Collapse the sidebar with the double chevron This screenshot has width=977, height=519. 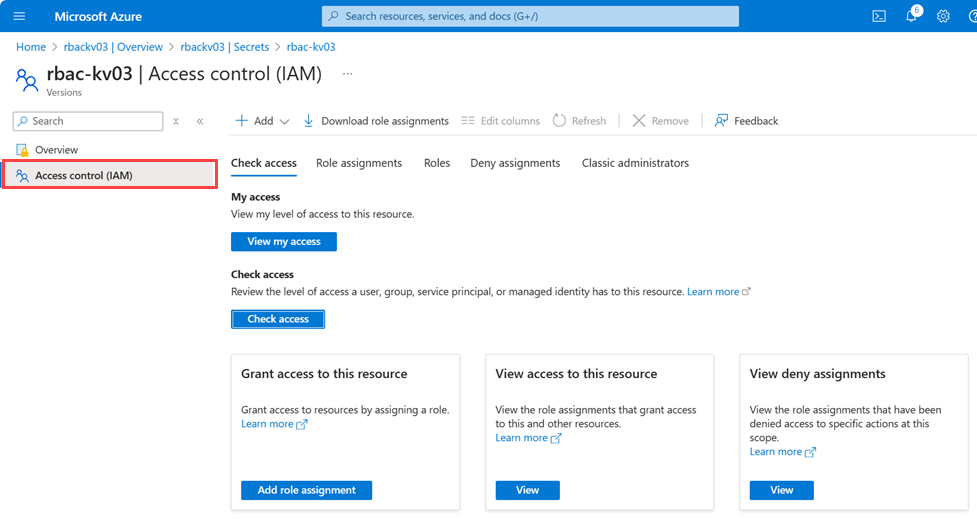coord(200,121)
